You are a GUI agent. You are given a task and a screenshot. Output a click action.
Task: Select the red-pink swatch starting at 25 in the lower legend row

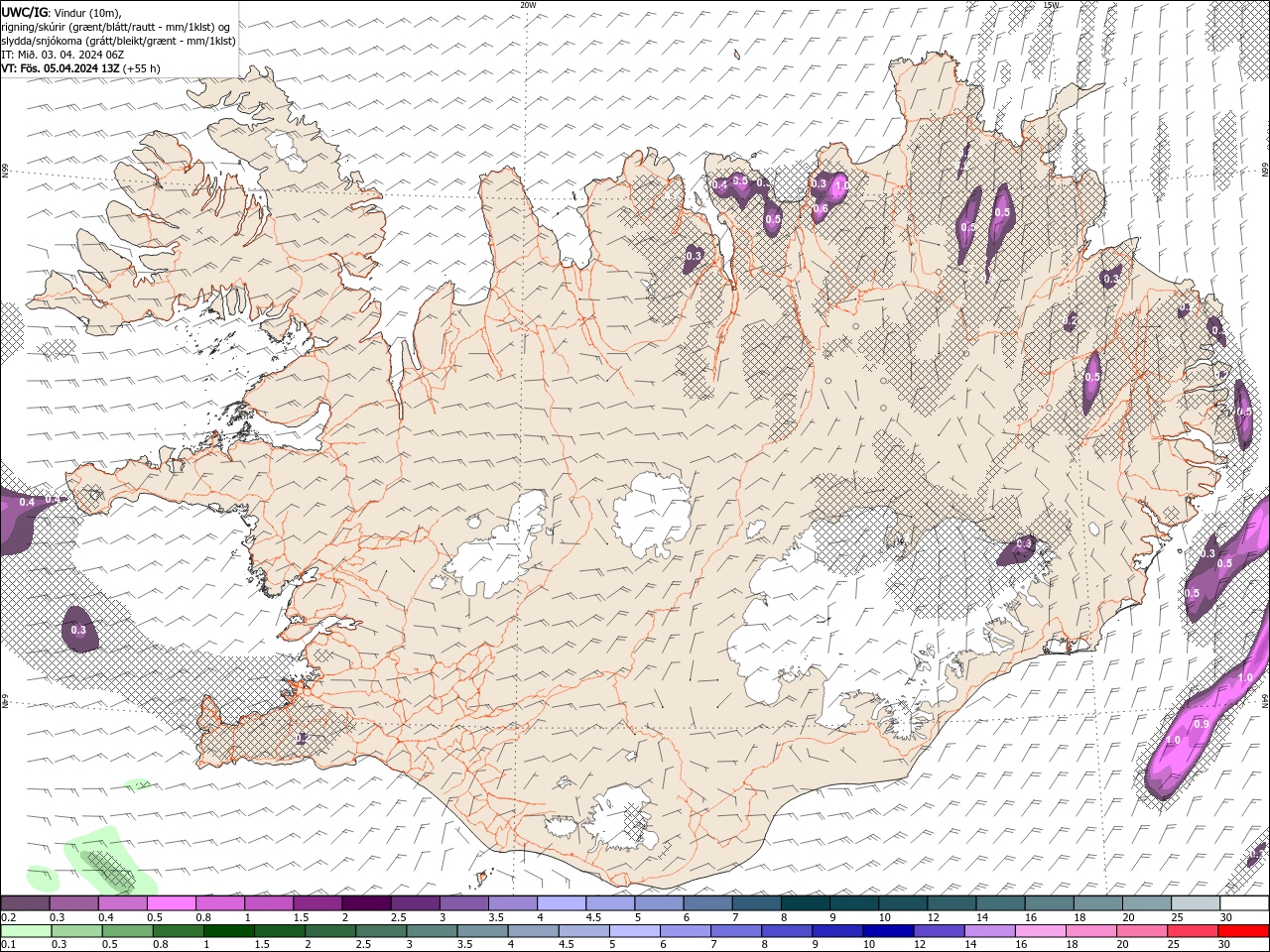tap(1193, 931)
